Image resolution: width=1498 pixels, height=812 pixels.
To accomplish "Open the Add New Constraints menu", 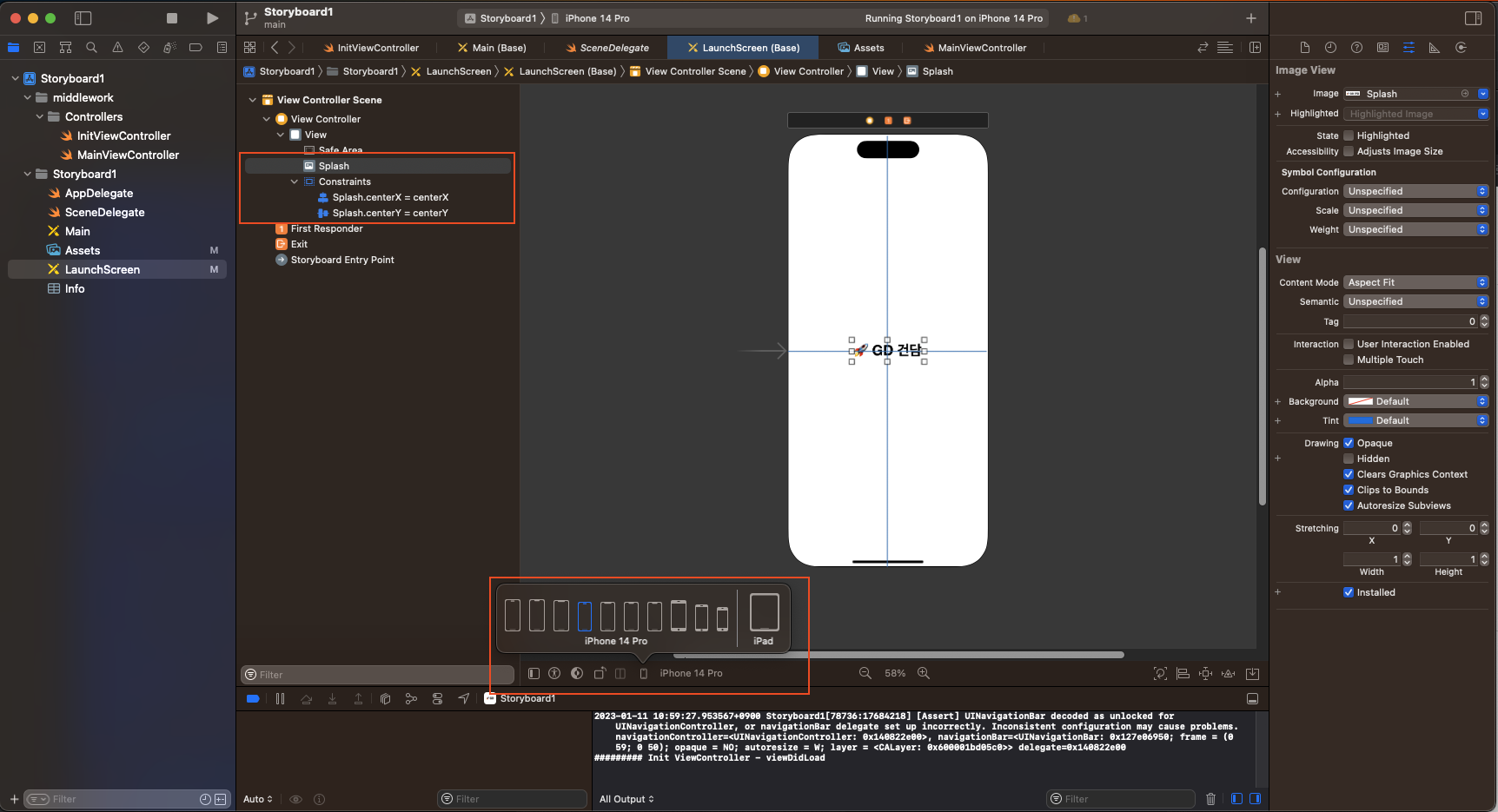I will (1205, 673).
